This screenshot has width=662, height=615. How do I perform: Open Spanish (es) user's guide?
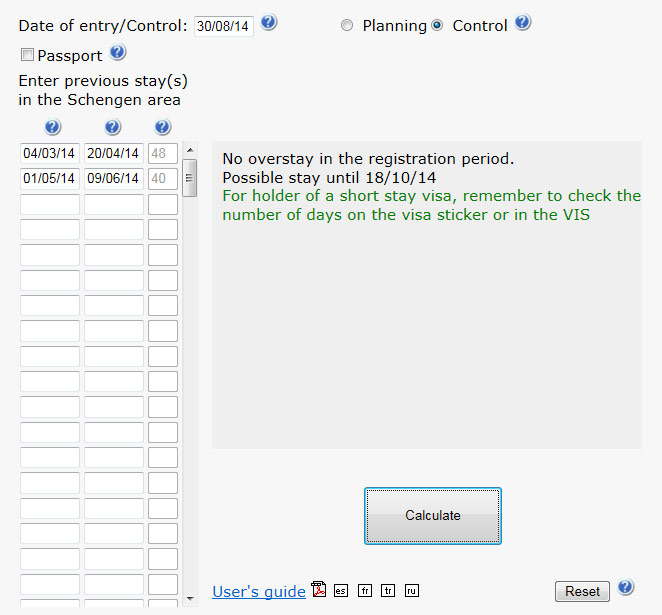(341, 591)
